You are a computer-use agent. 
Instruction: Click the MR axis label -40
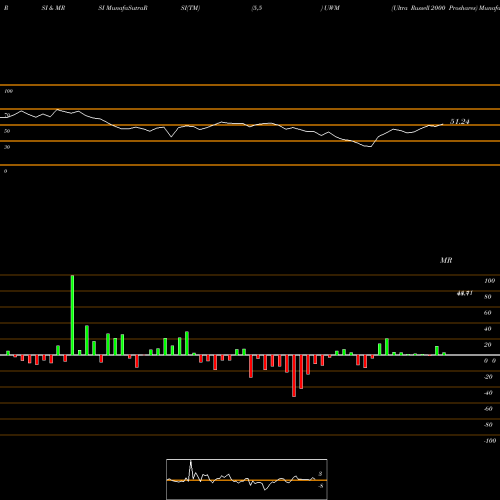(x=488, y=393)
